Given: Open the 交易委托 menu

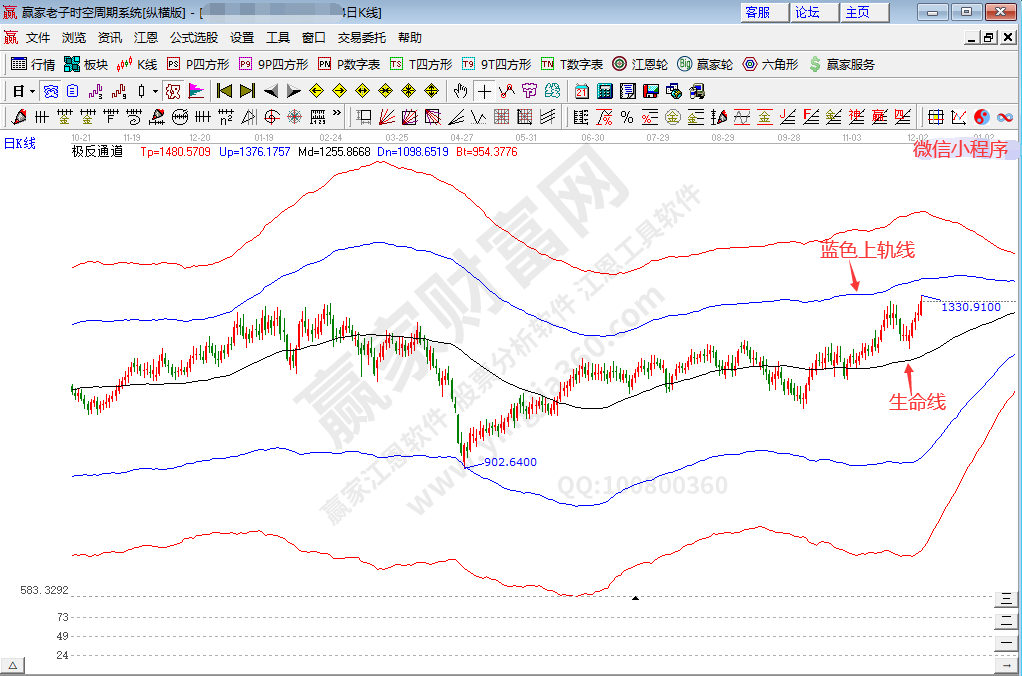Looking at the screenshot, I should click(x=361, y=37).
